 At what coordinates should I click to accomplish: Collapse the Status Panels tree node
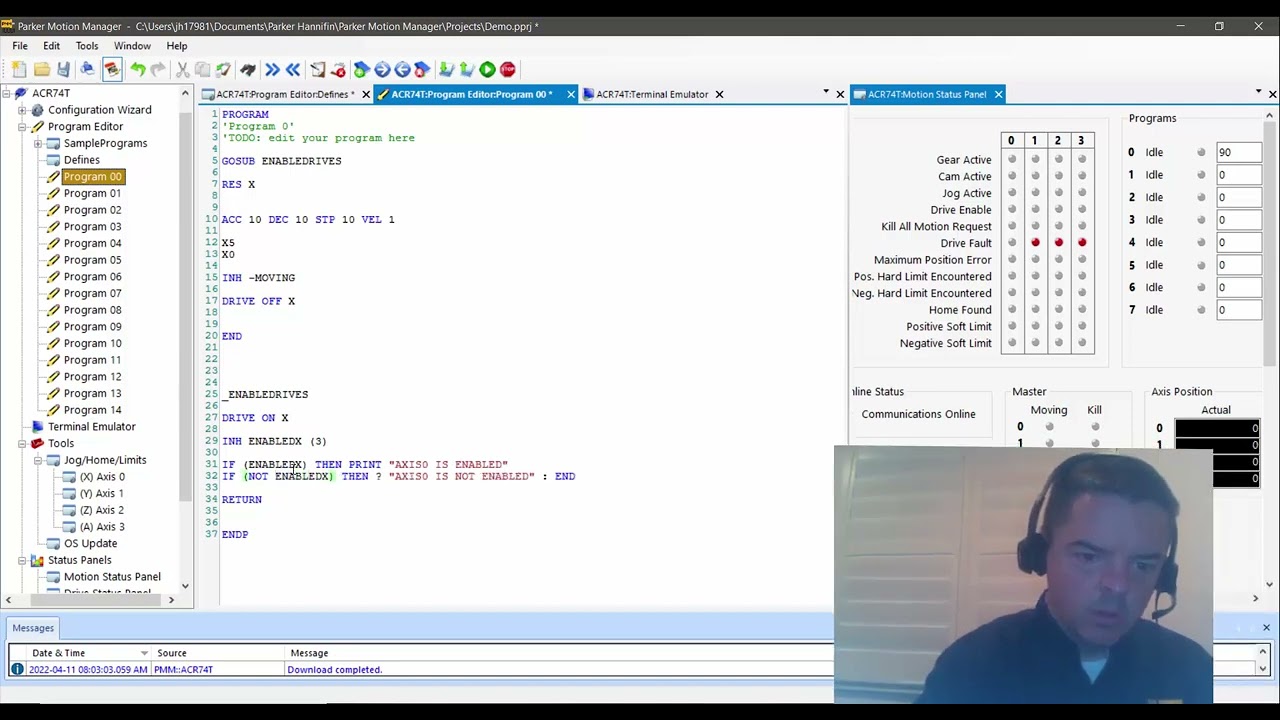coord(22,560)
